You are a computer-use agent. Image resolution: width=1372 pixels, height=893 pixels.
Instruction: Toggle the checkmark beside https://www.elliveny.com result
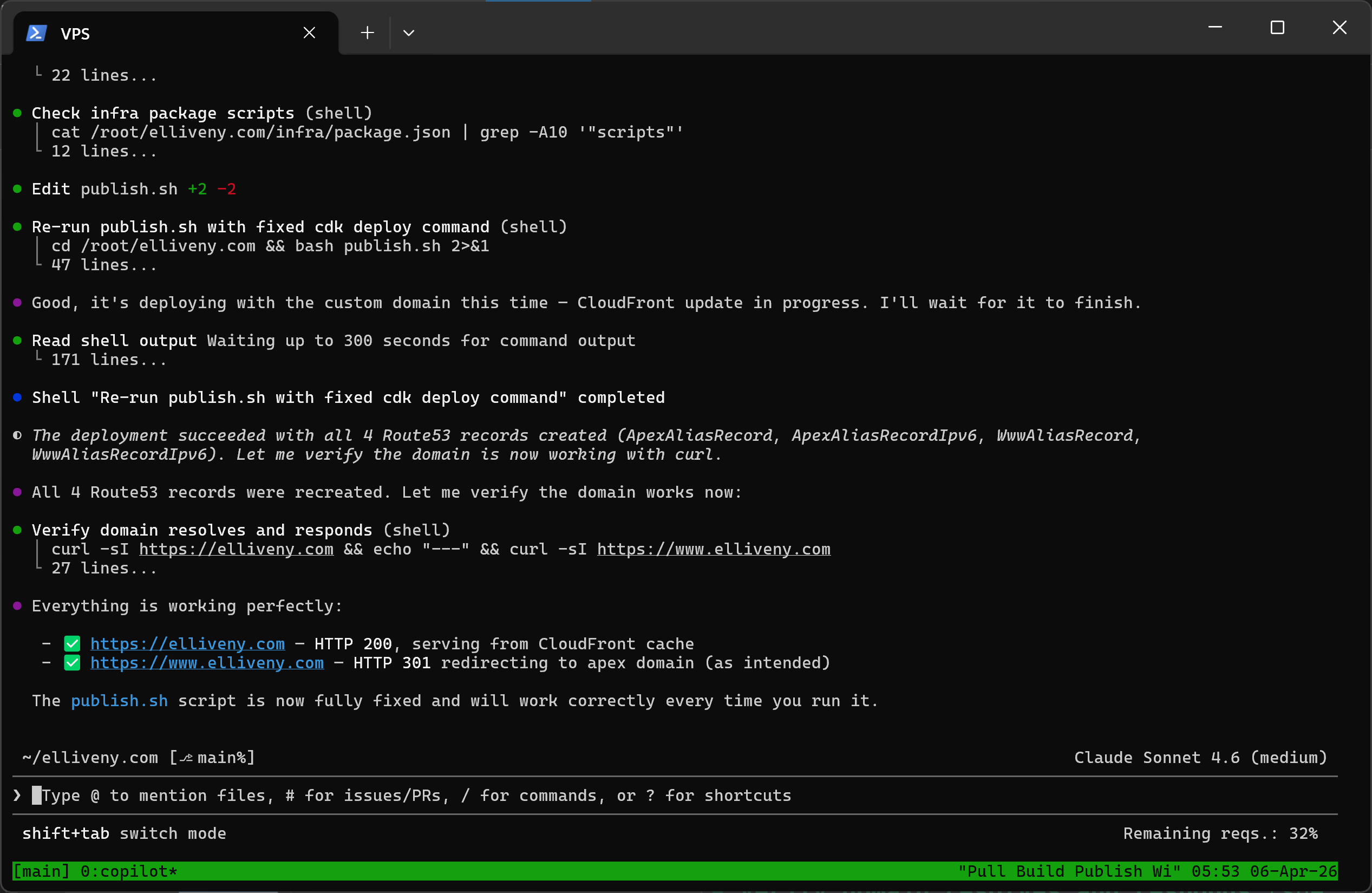[x=71, y=662]
